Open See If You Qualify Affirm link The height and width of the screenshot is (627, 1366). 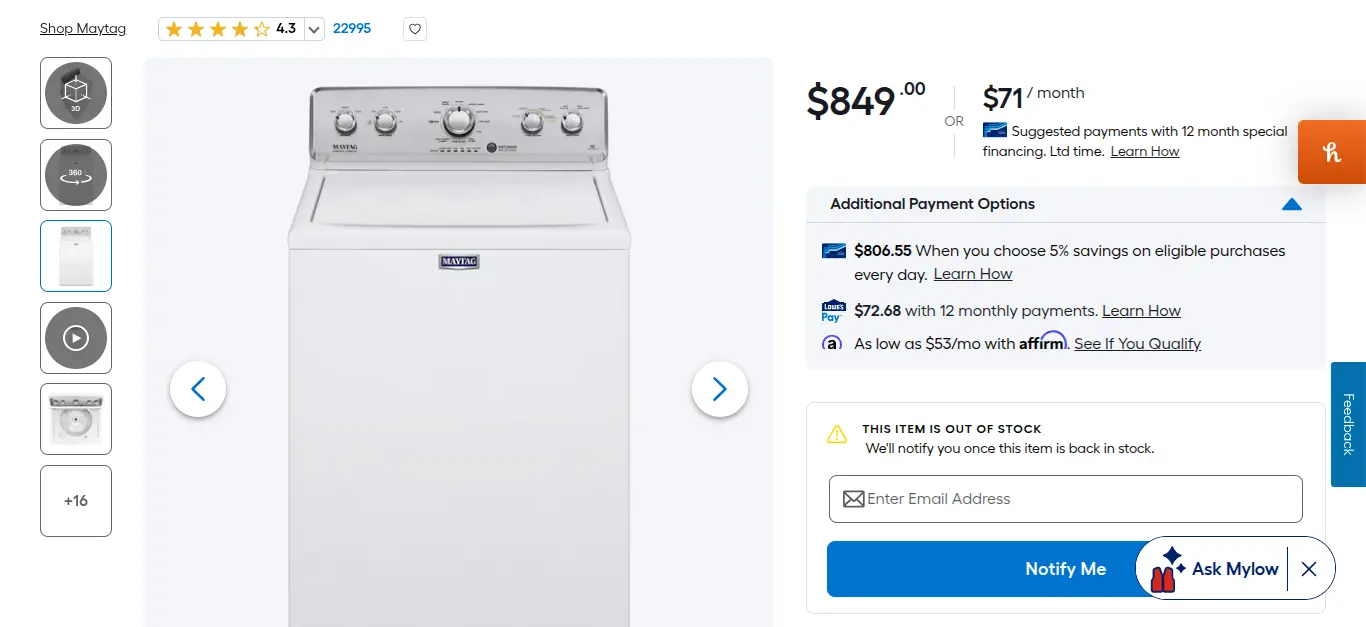(1137, 344)
